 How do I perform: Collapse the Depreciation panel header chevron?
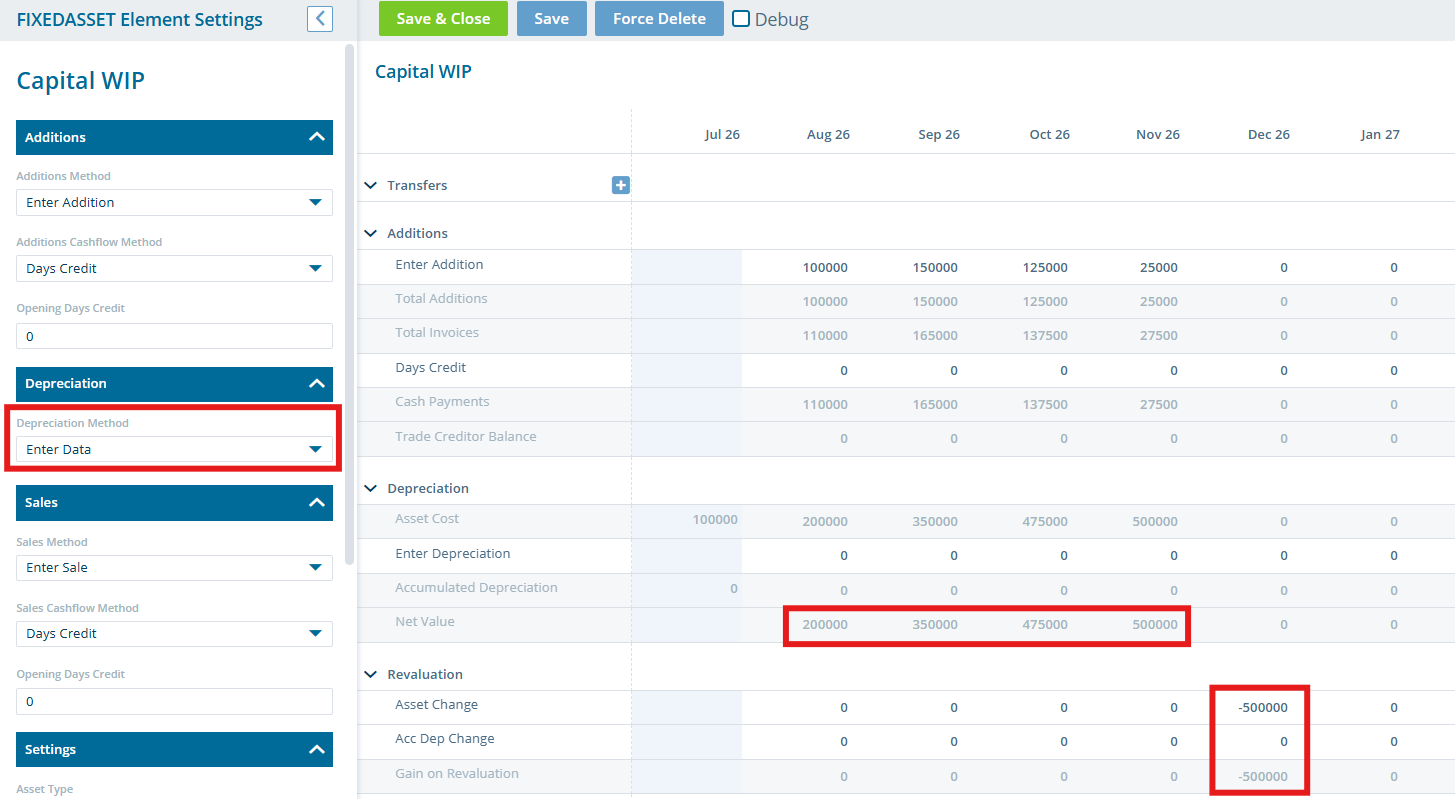tap(317, 383)
